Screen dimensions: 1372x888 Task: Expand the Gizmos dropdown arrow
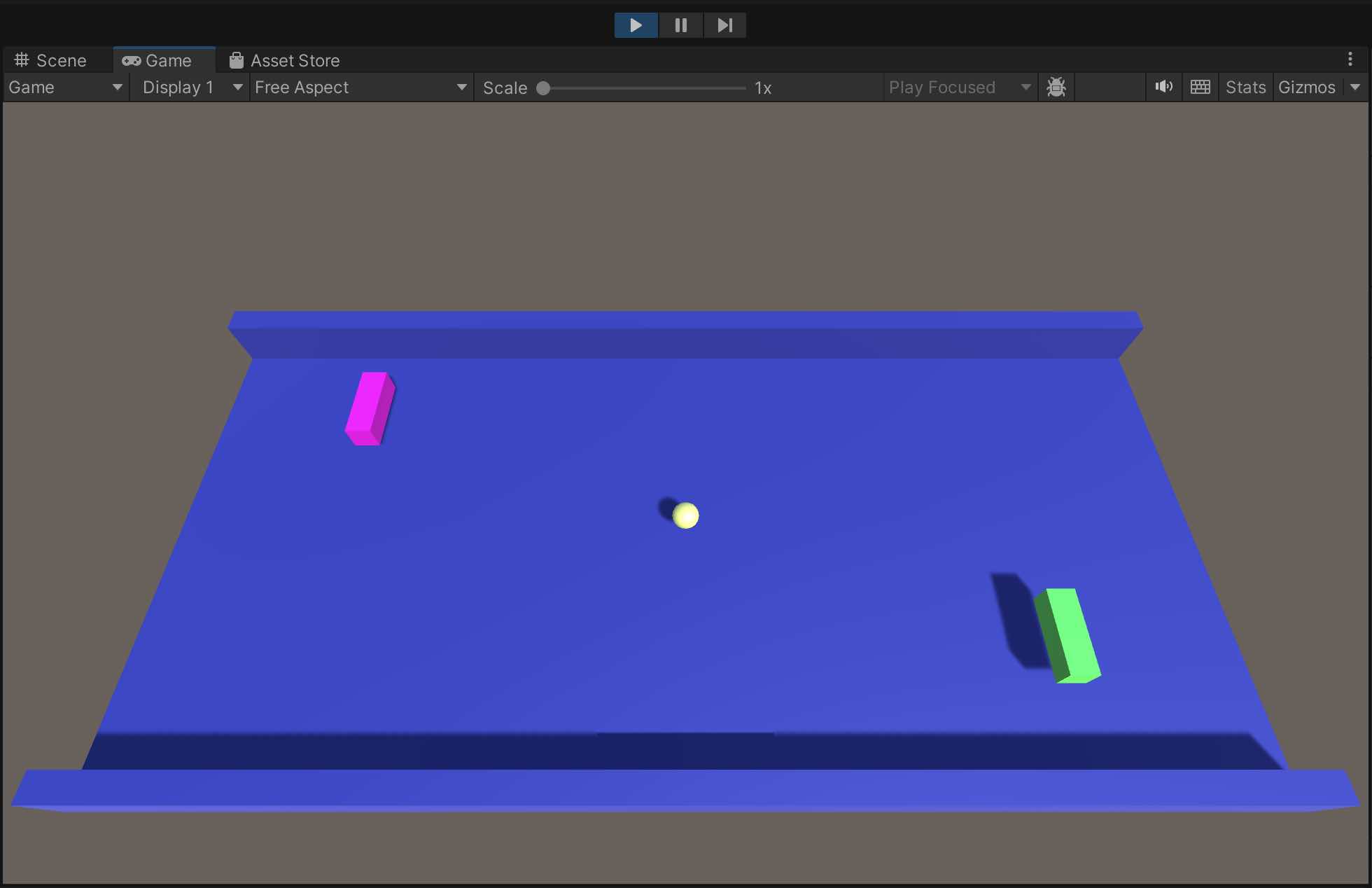1355,87
